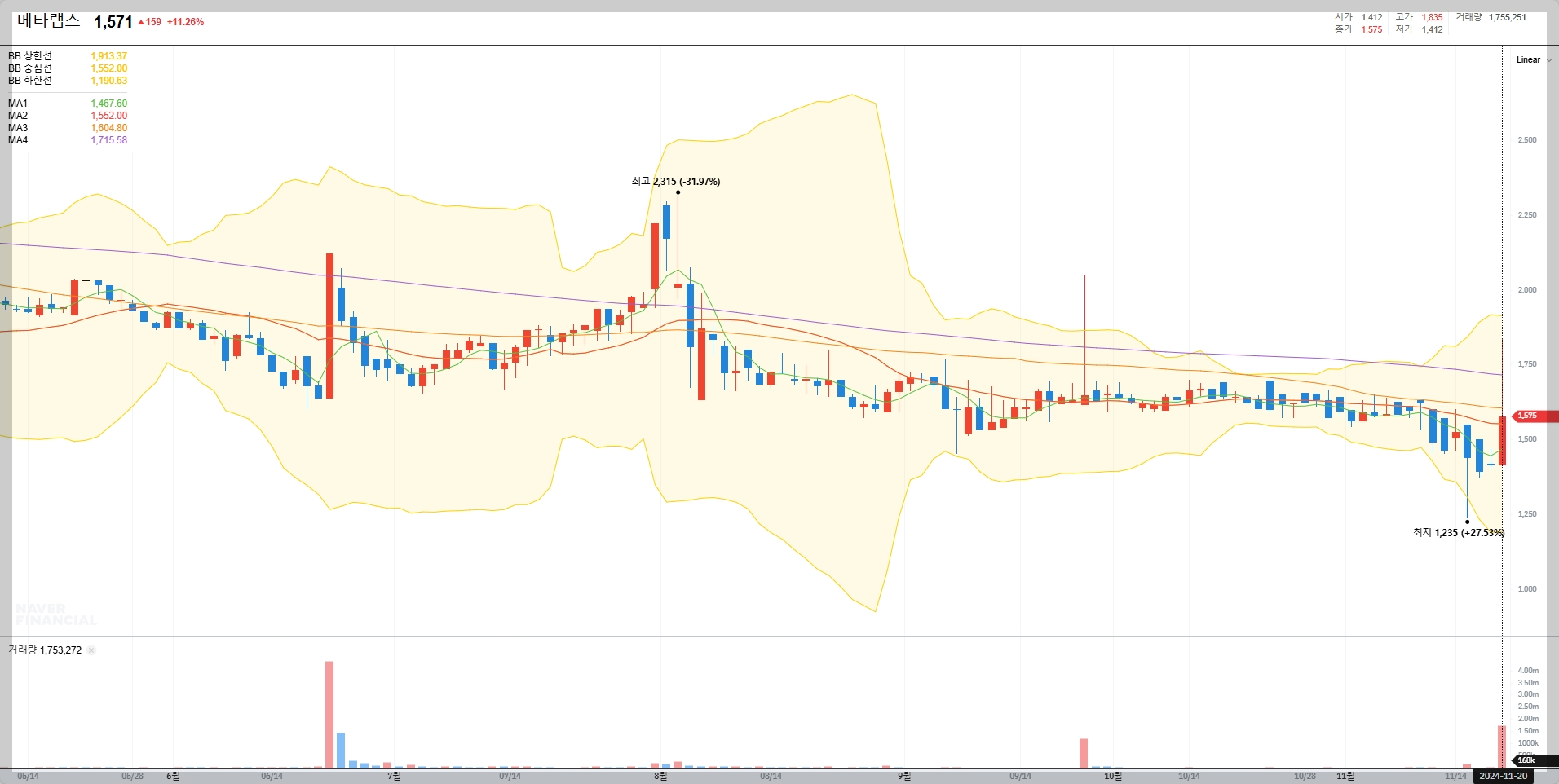1559x784 pixels.
Task: Select the BB 중심선 legend entry
Action: (68, 68)
